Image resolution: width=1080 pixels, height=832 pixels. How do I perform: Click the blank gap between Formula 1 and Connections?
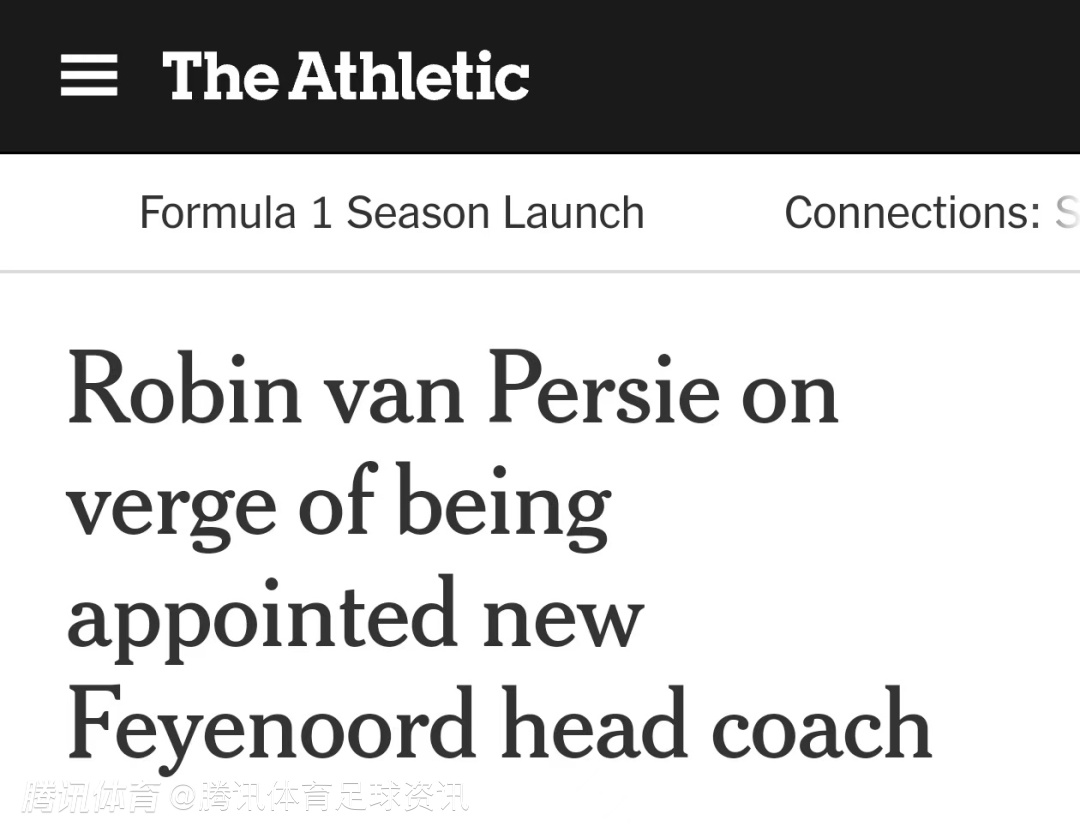pyautogui.click(x=714, y=213)
